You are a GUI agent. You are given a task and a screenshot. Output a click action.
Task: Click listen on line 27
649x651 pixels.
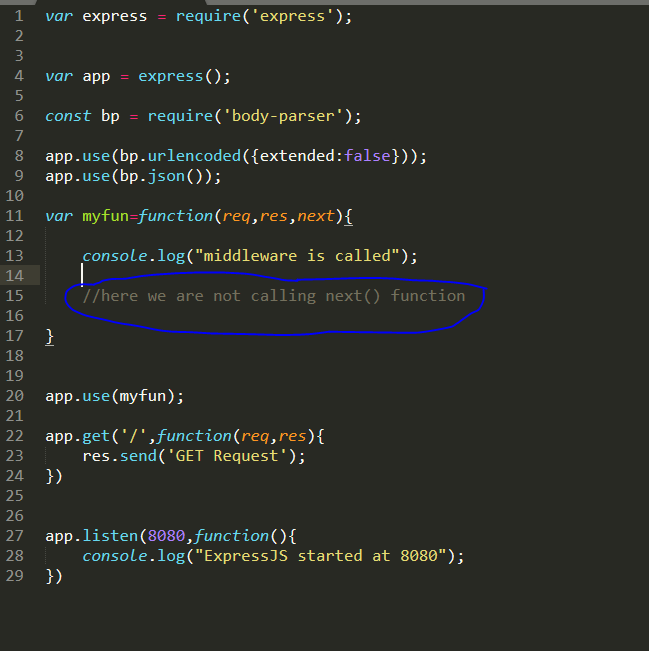point(110,536)
